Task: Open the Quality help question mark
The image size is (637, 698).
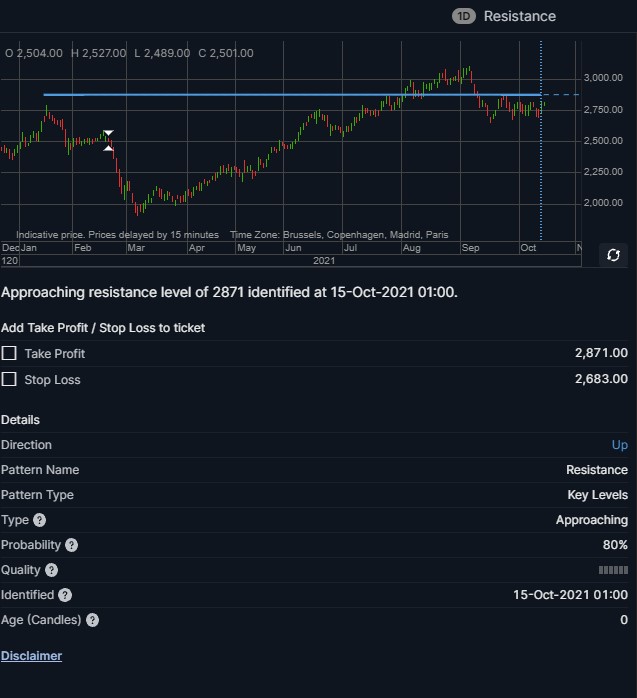Action: coord(52,570)
